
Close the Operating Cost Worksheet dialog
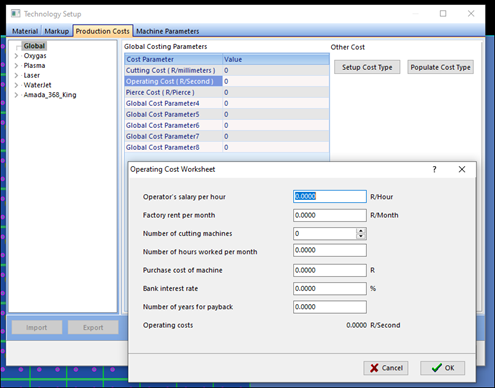462,169
